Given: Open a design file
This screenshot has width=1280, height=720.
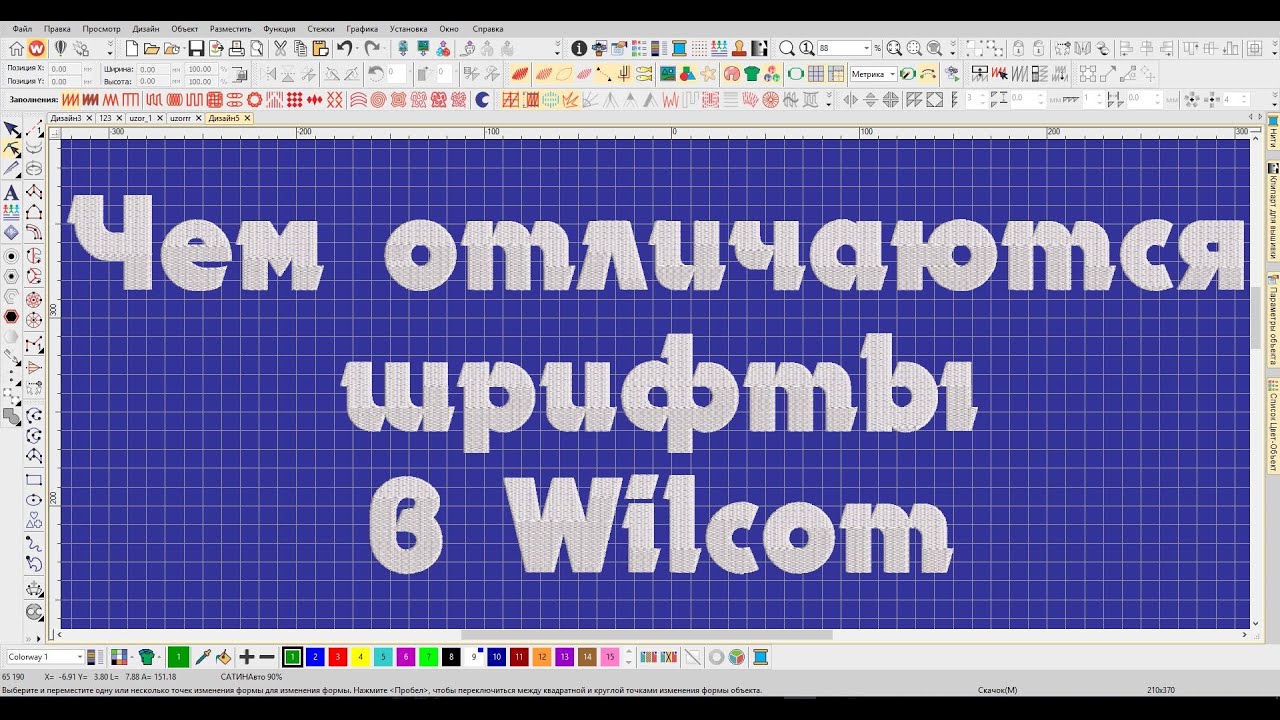Looking at the screenshot, I should point(152,48).
